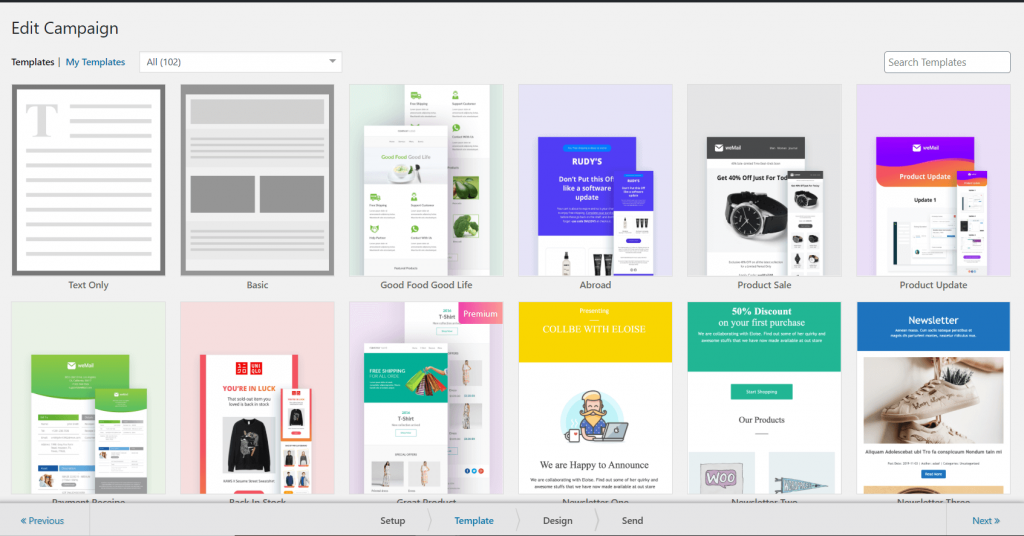
Task: Proceed with the Next button
Action: tap(985, 520)
